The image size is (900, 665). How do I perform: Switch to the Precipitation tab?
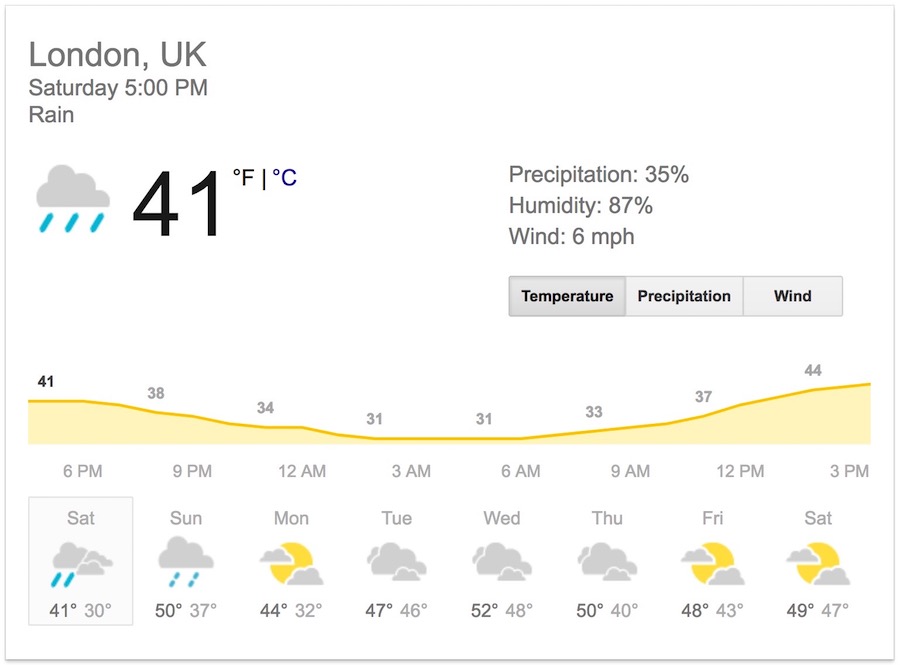[x=684, y=296]
